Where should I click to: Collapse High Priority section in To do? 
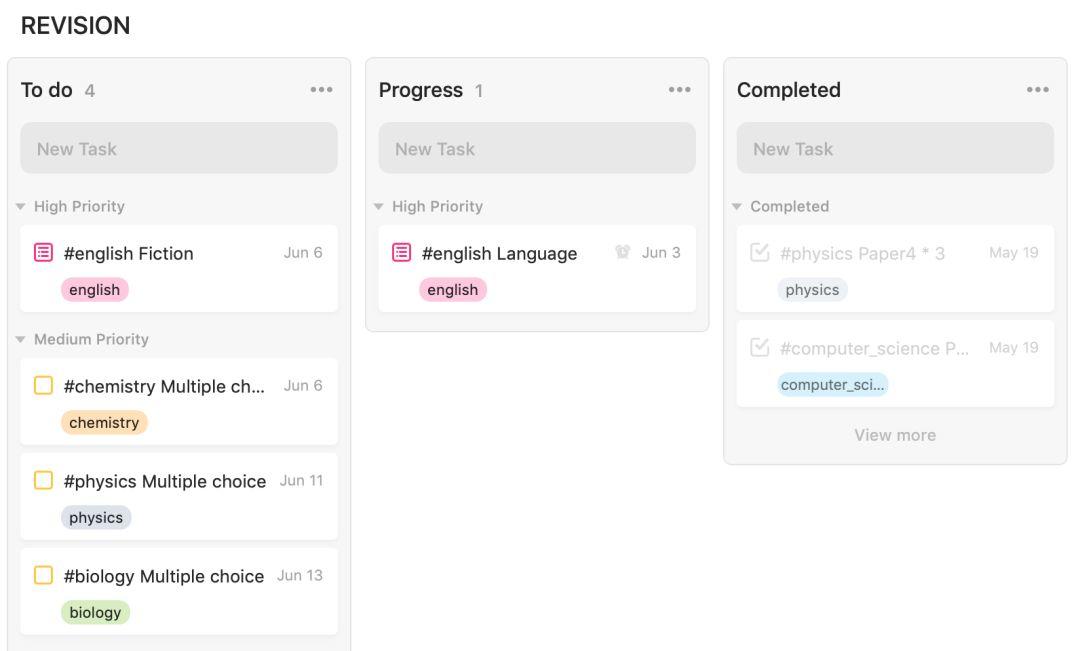point(20,207)
